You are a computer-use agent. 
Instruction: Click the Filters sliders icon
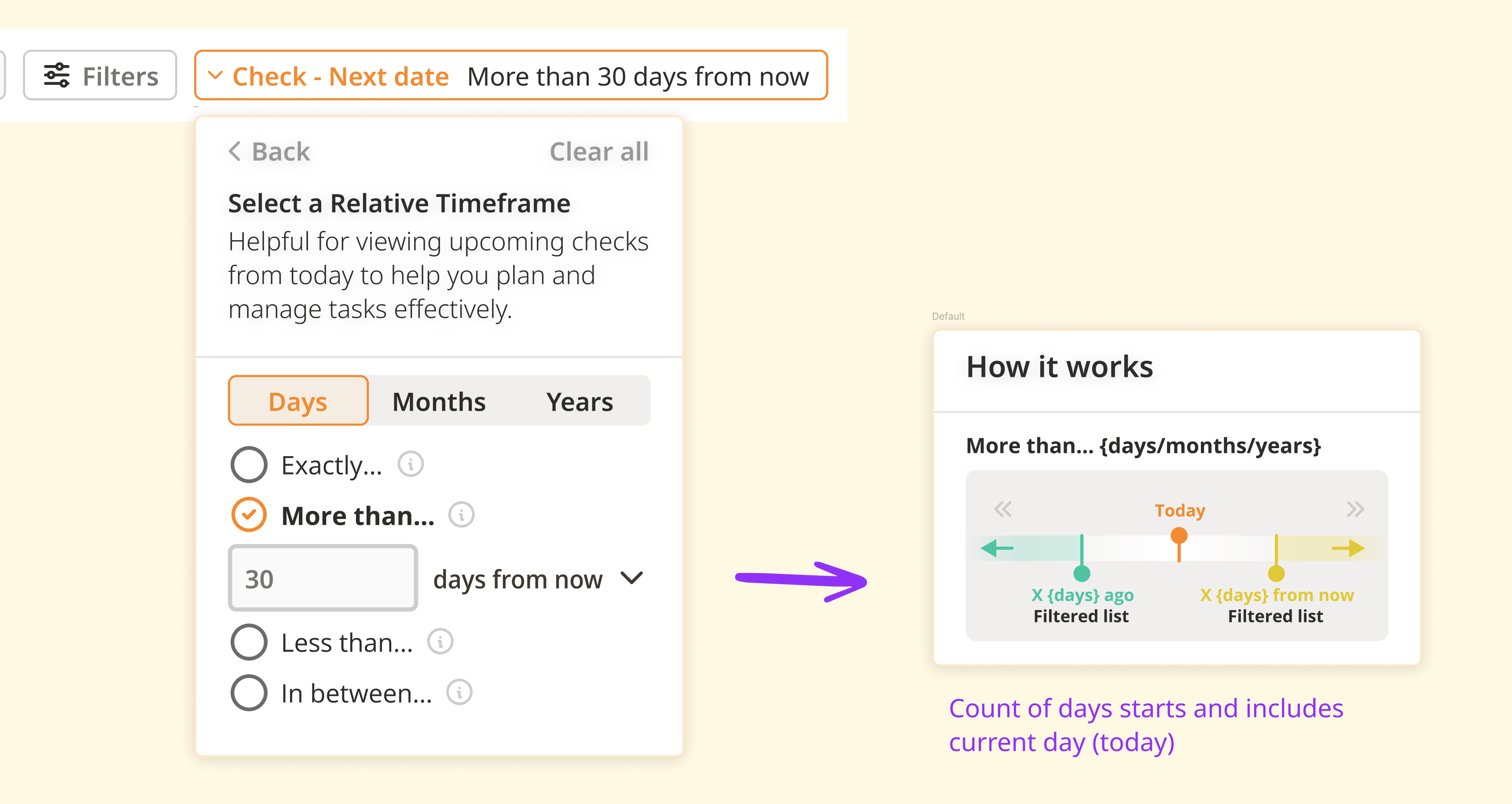57,76
